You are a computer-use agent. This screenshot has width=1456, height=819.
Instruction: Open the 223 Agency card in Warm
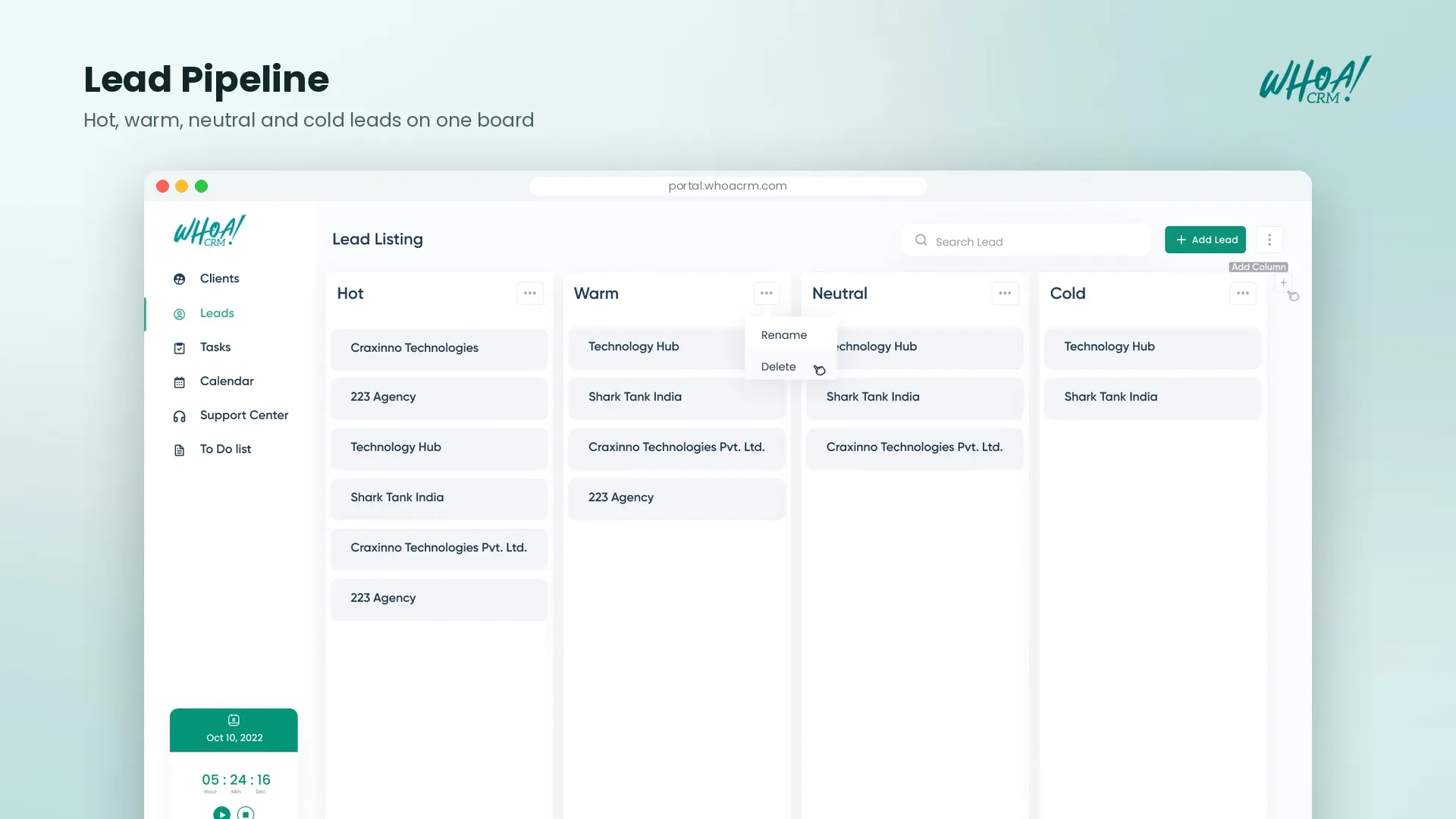[x=677, y=498]
